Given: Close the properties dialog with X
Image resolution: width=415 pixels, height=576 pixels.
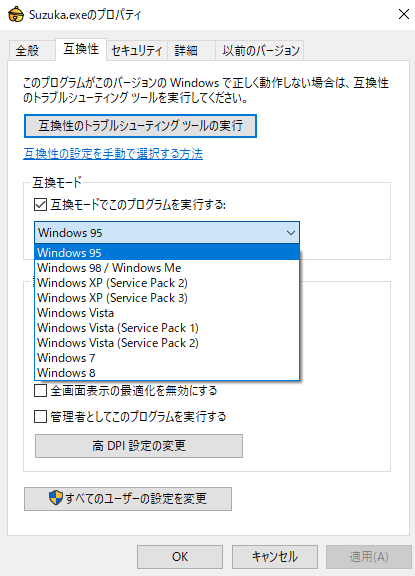Looking at the screenshot, I should [404, 14].
